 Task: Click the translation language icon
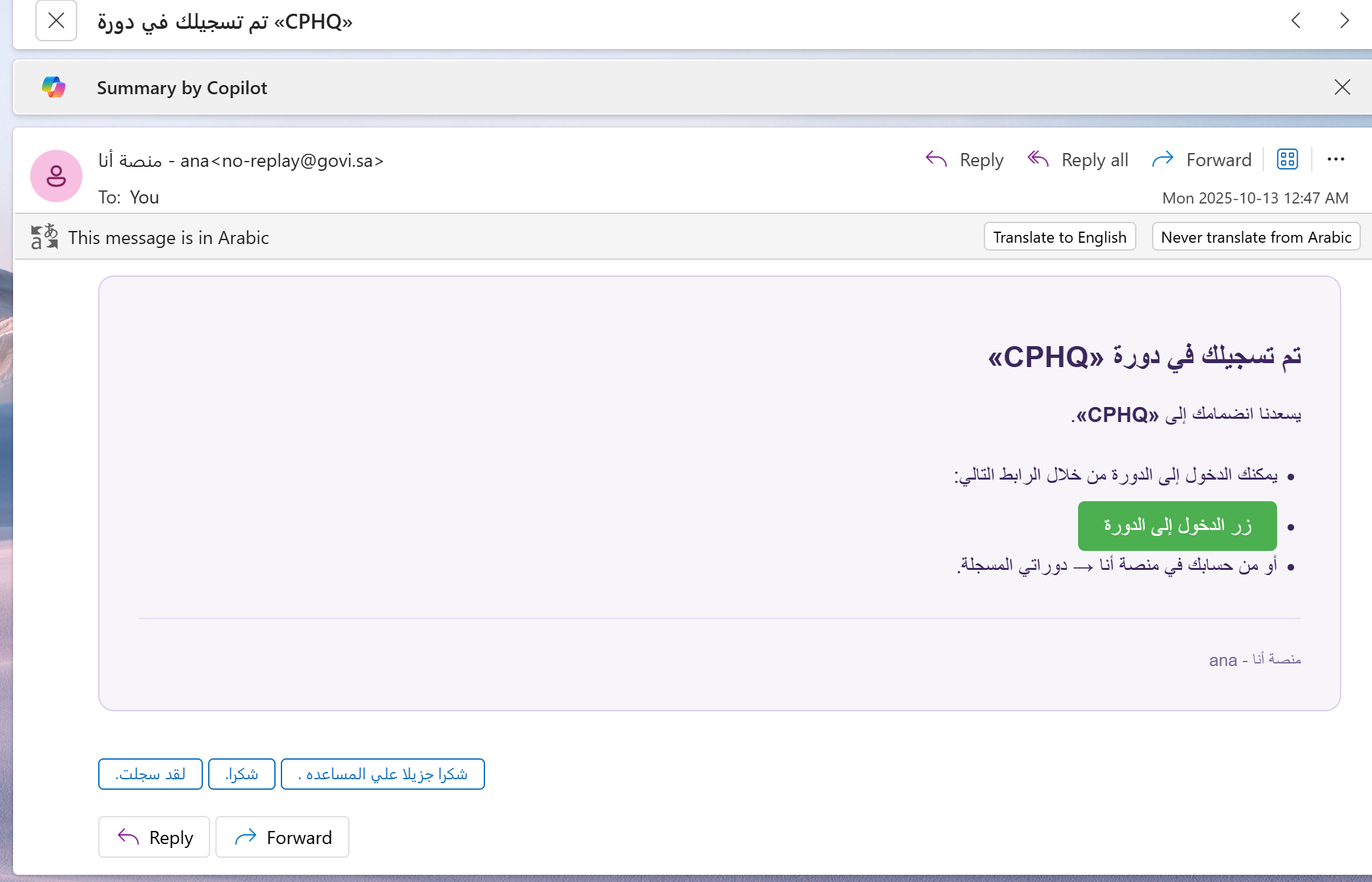coord(45,237)
